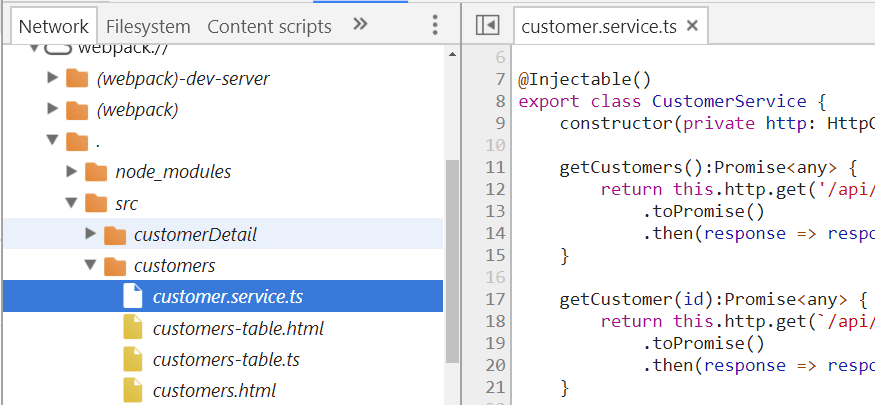Click the @Injectable() decorator text
875x405 pixels.
(x=585, y=79)
